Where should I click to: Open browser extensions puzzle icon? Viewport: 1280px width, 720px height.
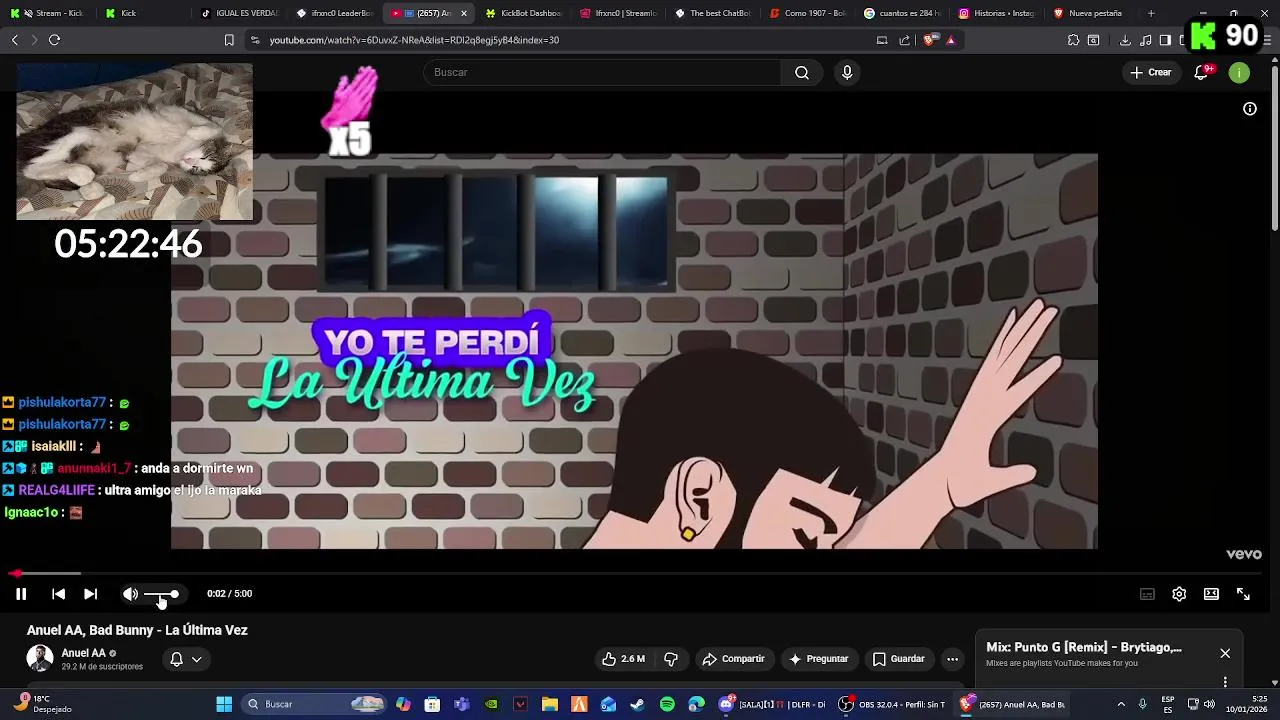(x=1073, y=40)
